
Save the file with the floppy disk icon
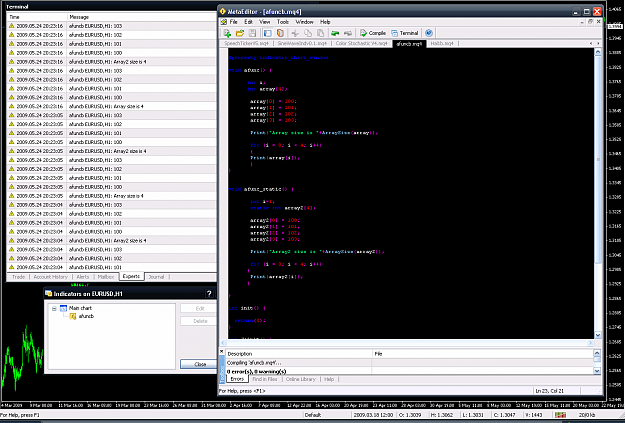pyautogui.click(x=252, y=33)
